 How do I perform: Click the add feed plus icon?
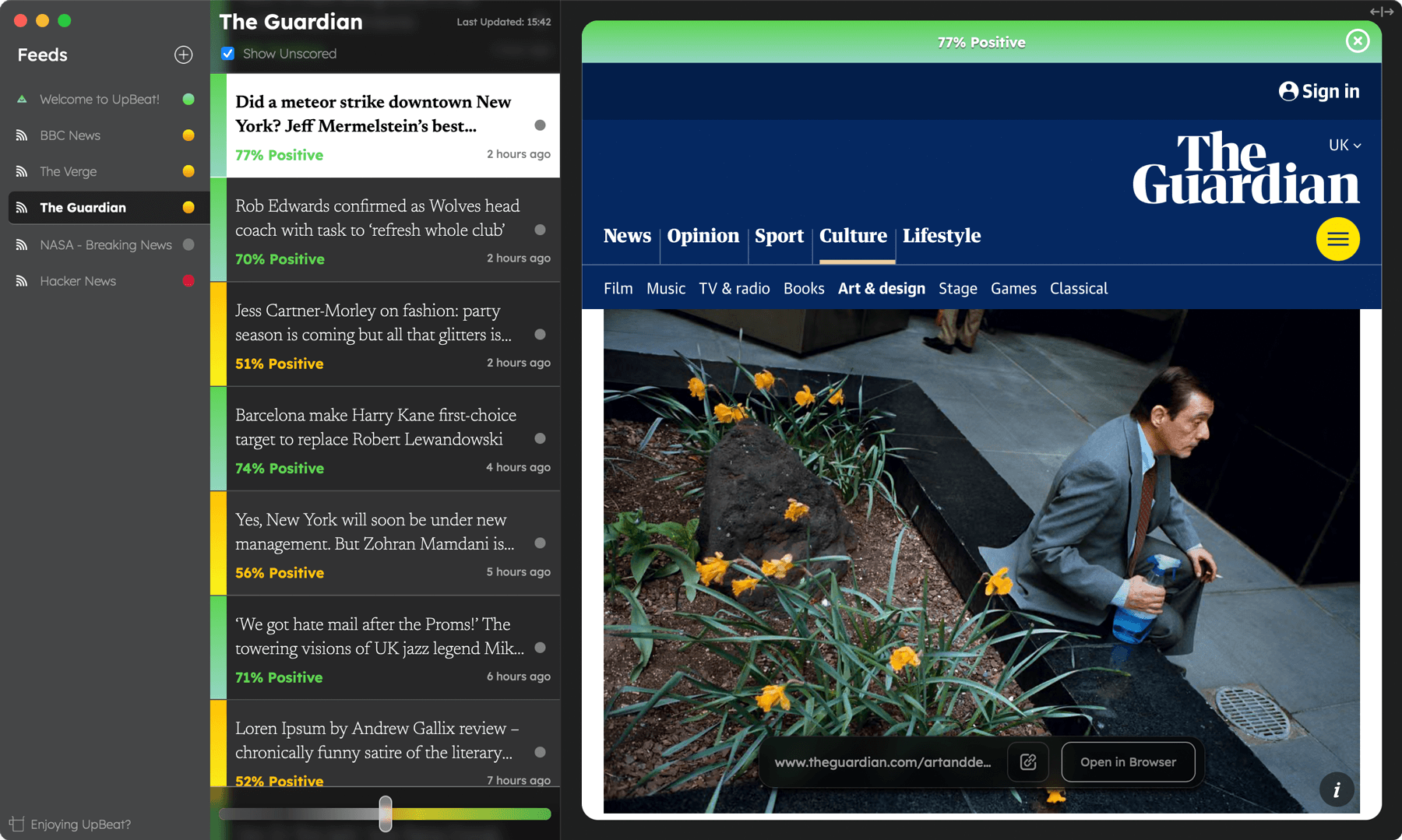[x=183, y=54]
